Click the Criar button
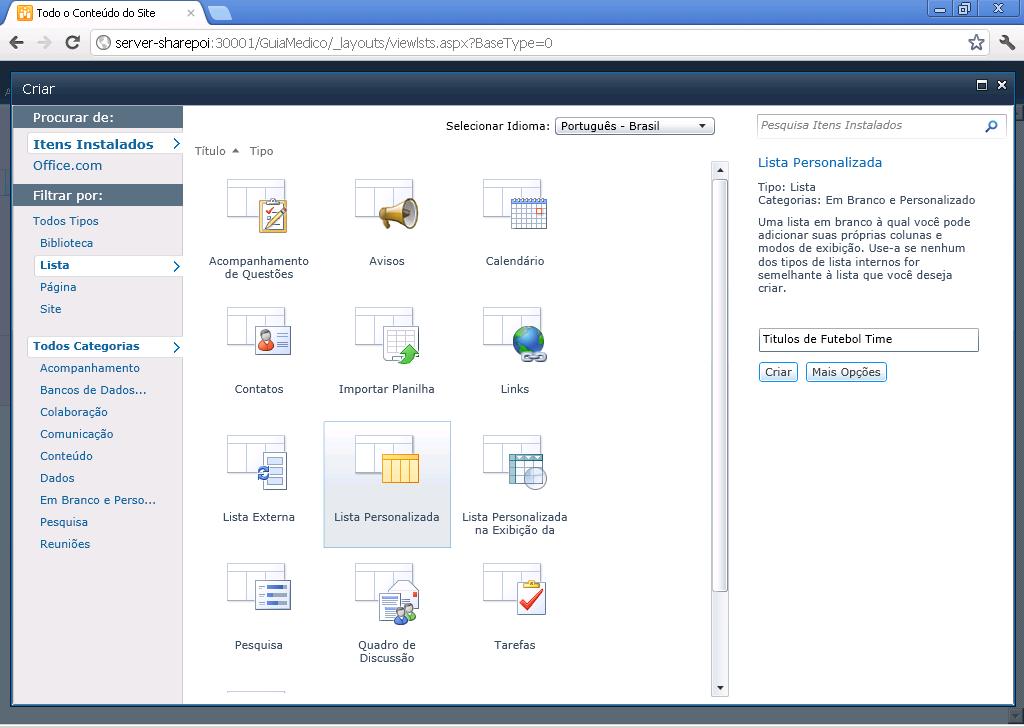 pos(777,371)
